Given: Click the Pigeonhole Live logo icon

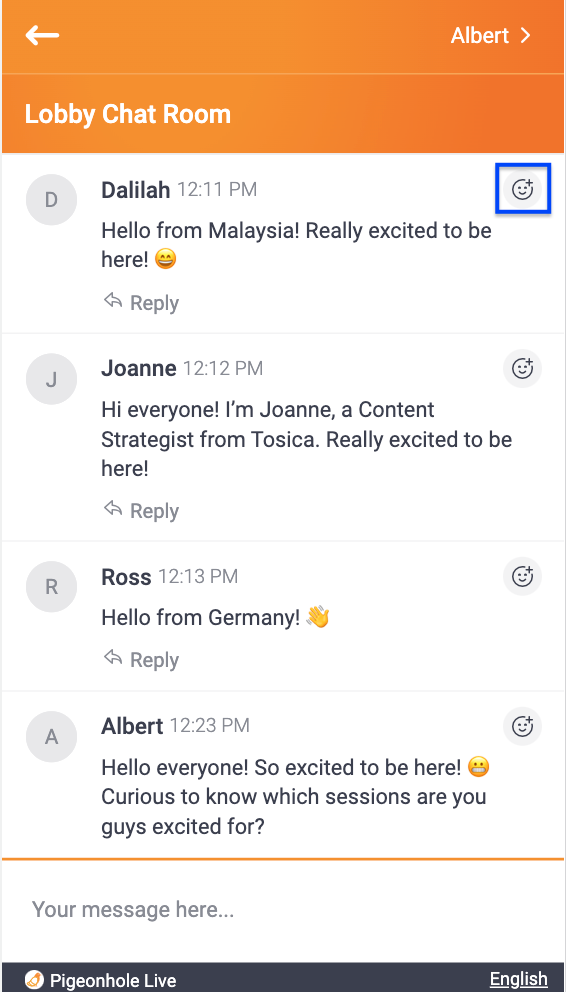Looking at the screenshot, I should coord(34,980).
